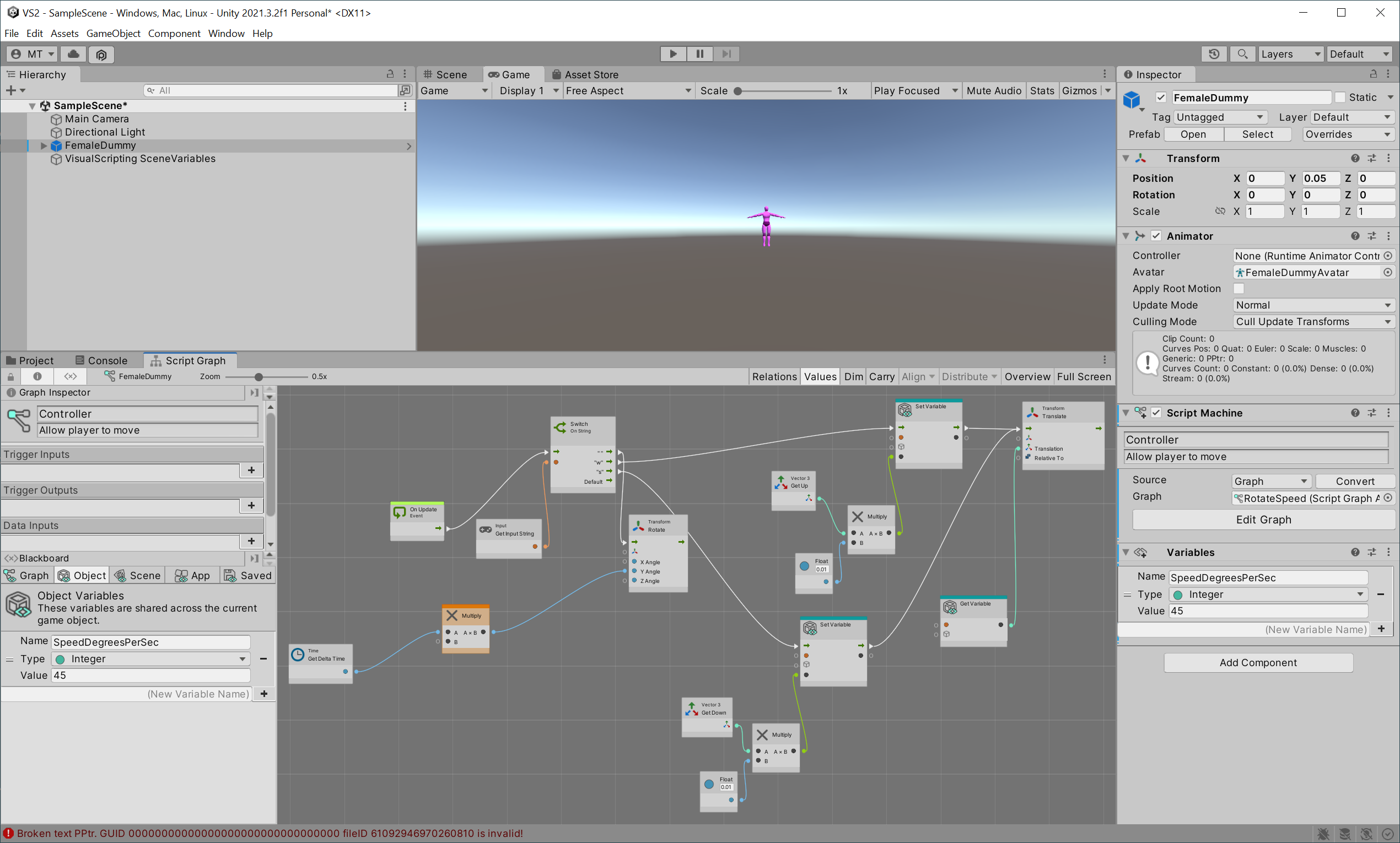Disable the Script Machine component checkbox
The image size is (1400, 843).
[x=1156, y=413]
